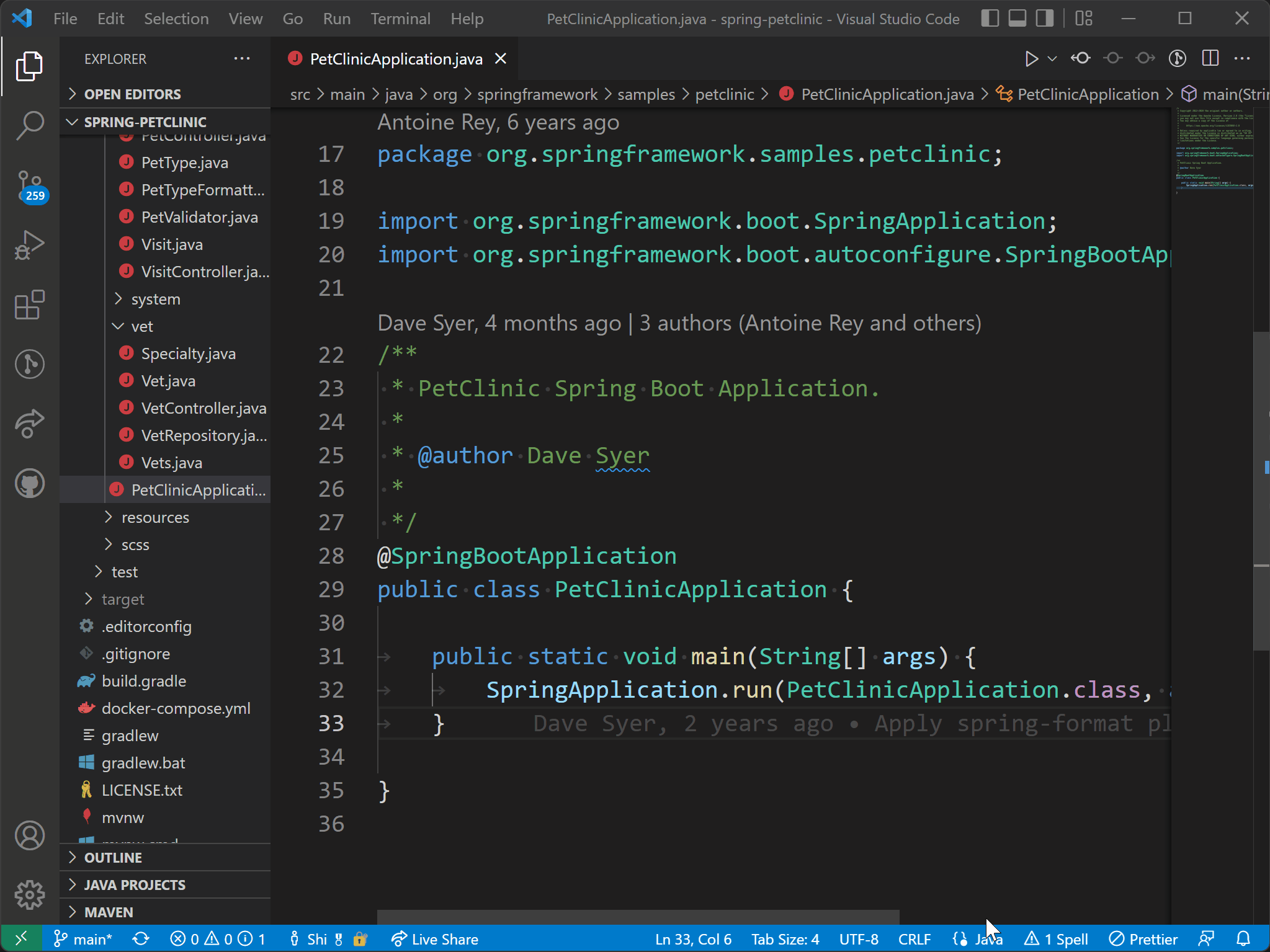
Task: Open the Terminal menu
Action: (400, 18)
